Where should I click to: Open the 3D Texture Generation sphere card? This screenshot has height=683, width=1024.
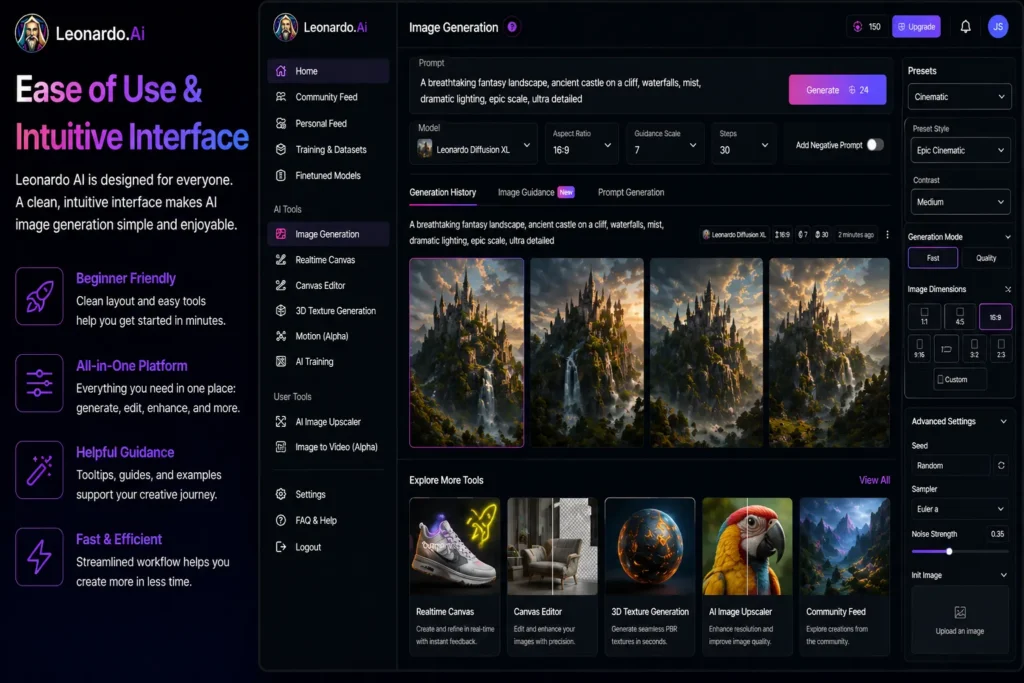tap(650, 576)
